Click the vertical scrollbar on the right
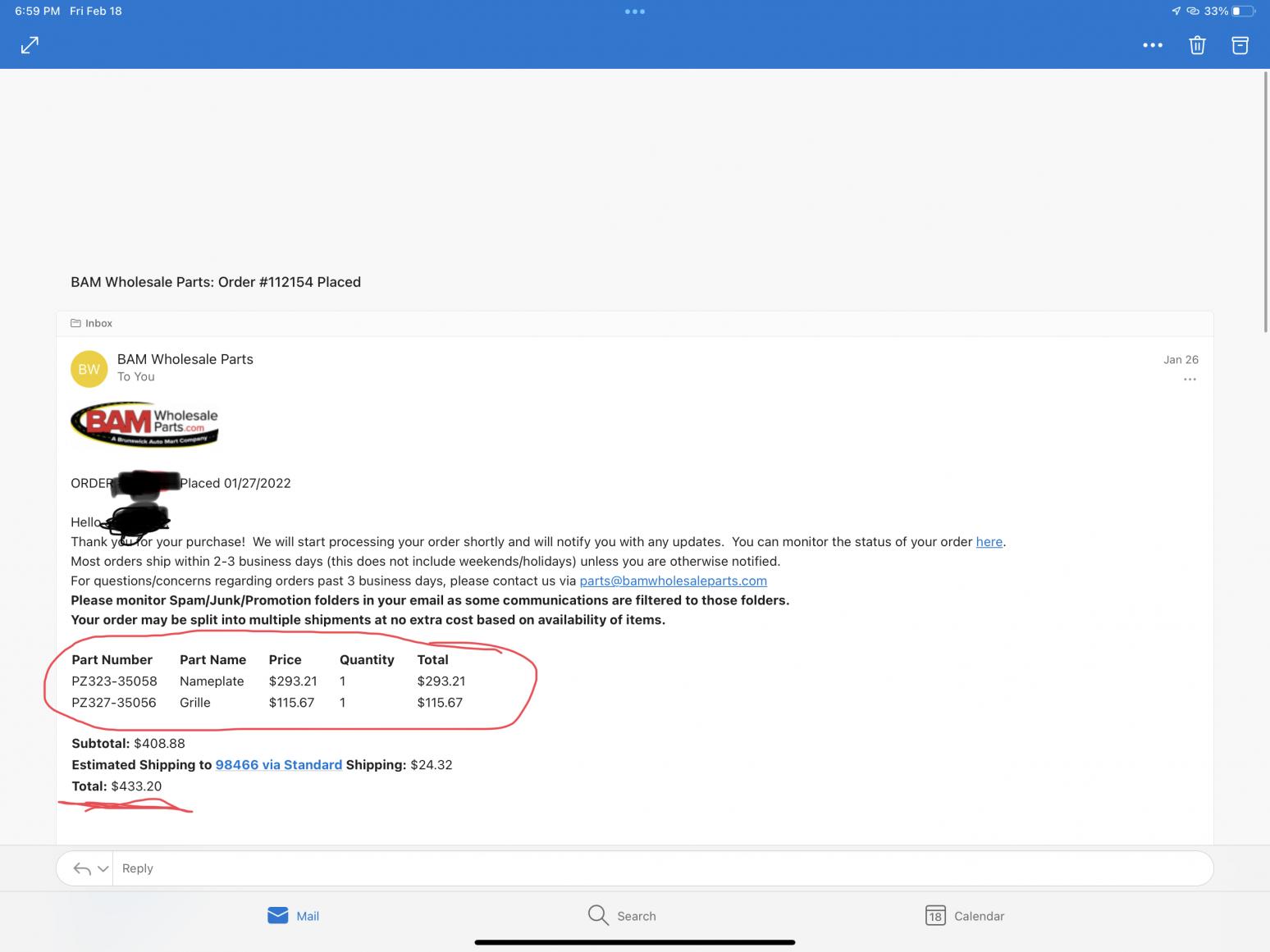Viewport: 1270px width, 952px height. (x=1266, y=201)
